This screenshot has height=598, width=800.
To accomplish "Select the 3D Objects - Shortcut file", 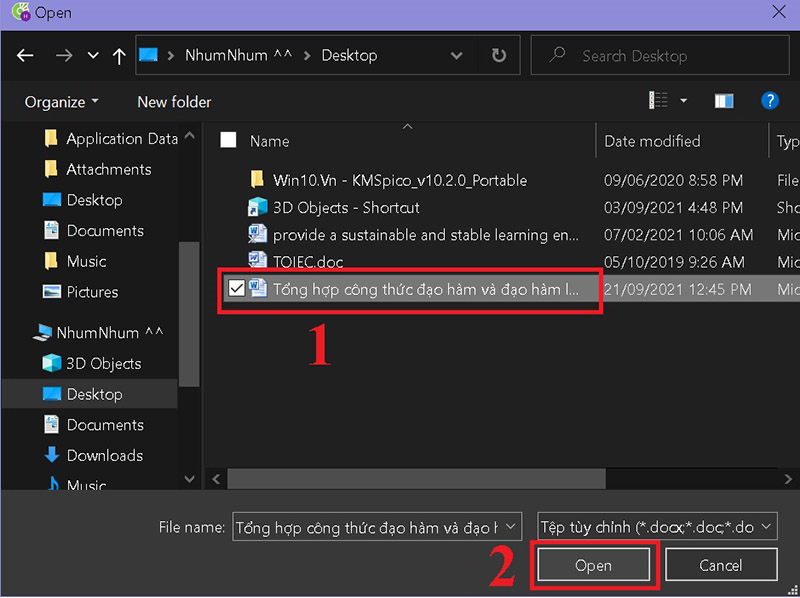I will [x=346, y=208].
